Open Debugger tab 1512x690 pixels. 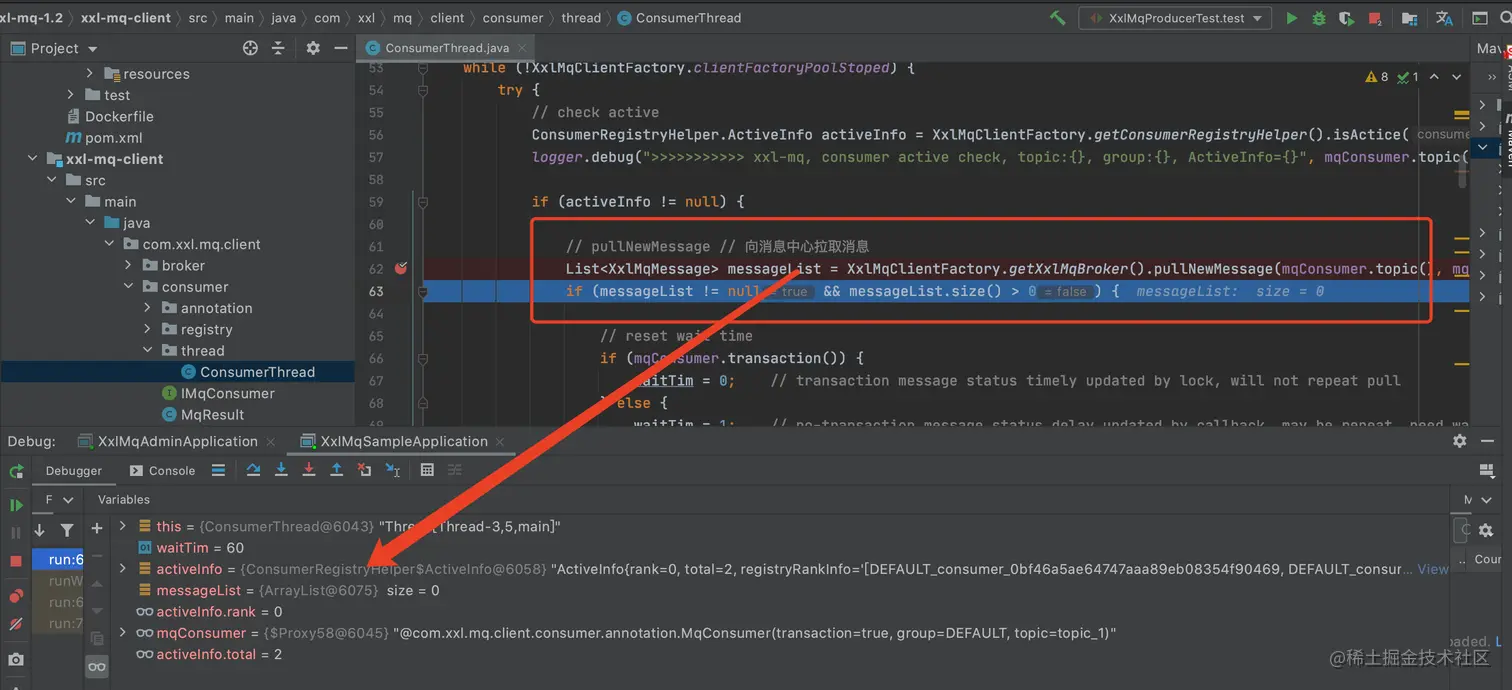coord(74,470)
